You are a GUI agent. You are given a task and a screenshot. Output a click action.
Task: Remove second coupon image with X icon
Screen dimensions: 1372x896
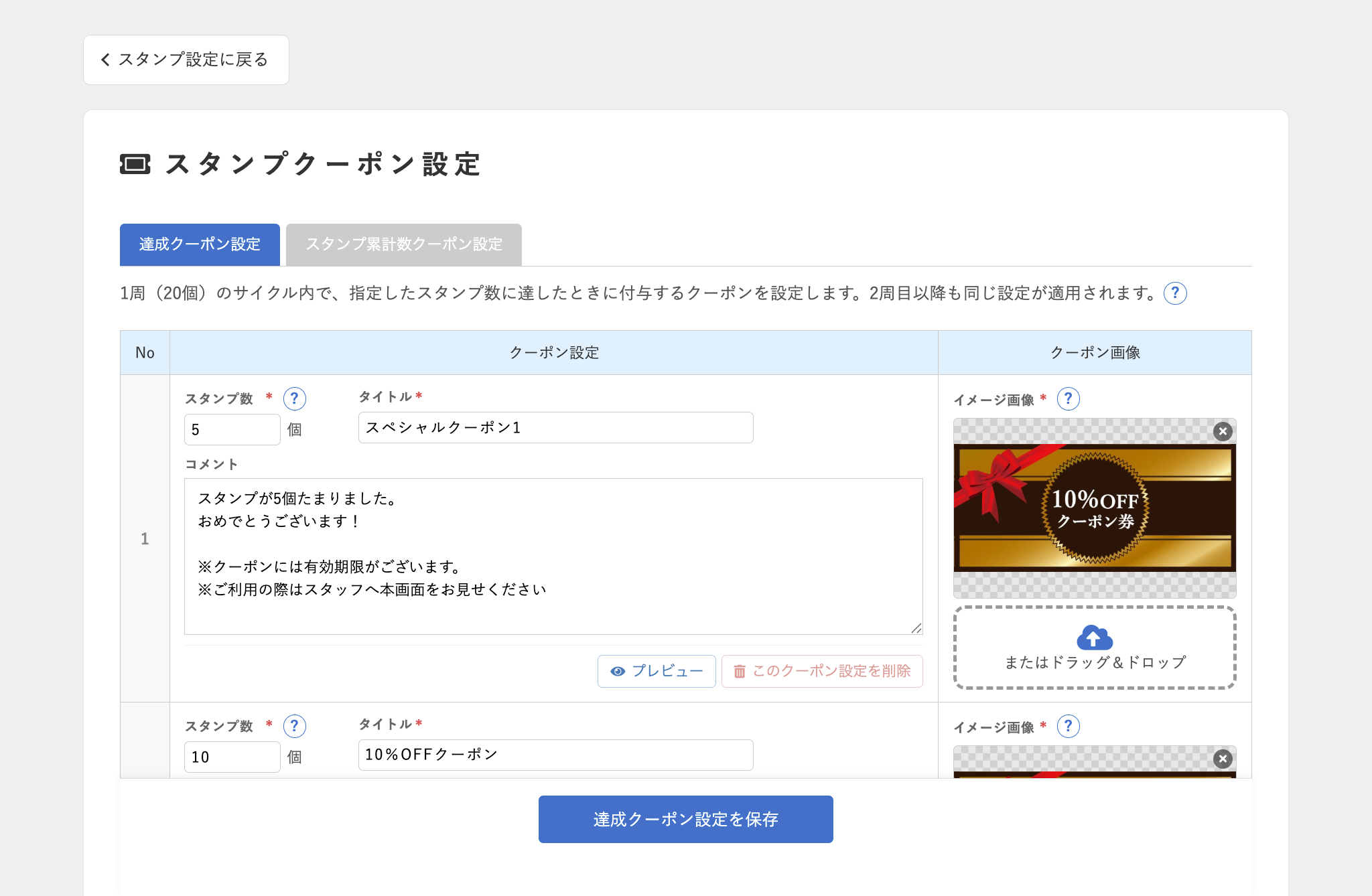tap(1223, 759)
